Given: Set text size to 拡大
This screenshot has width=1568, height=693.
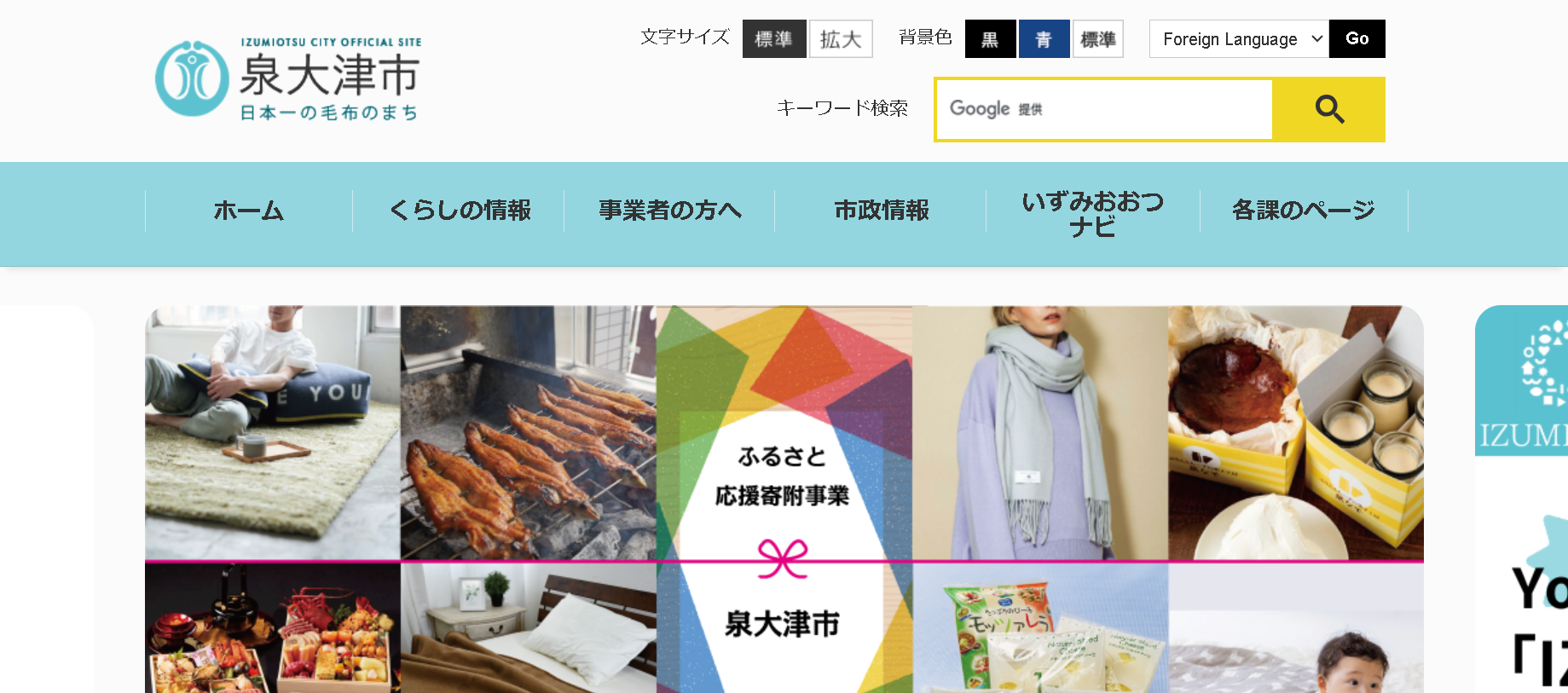Looking at the screenshot, I should (x=841, y=39).
